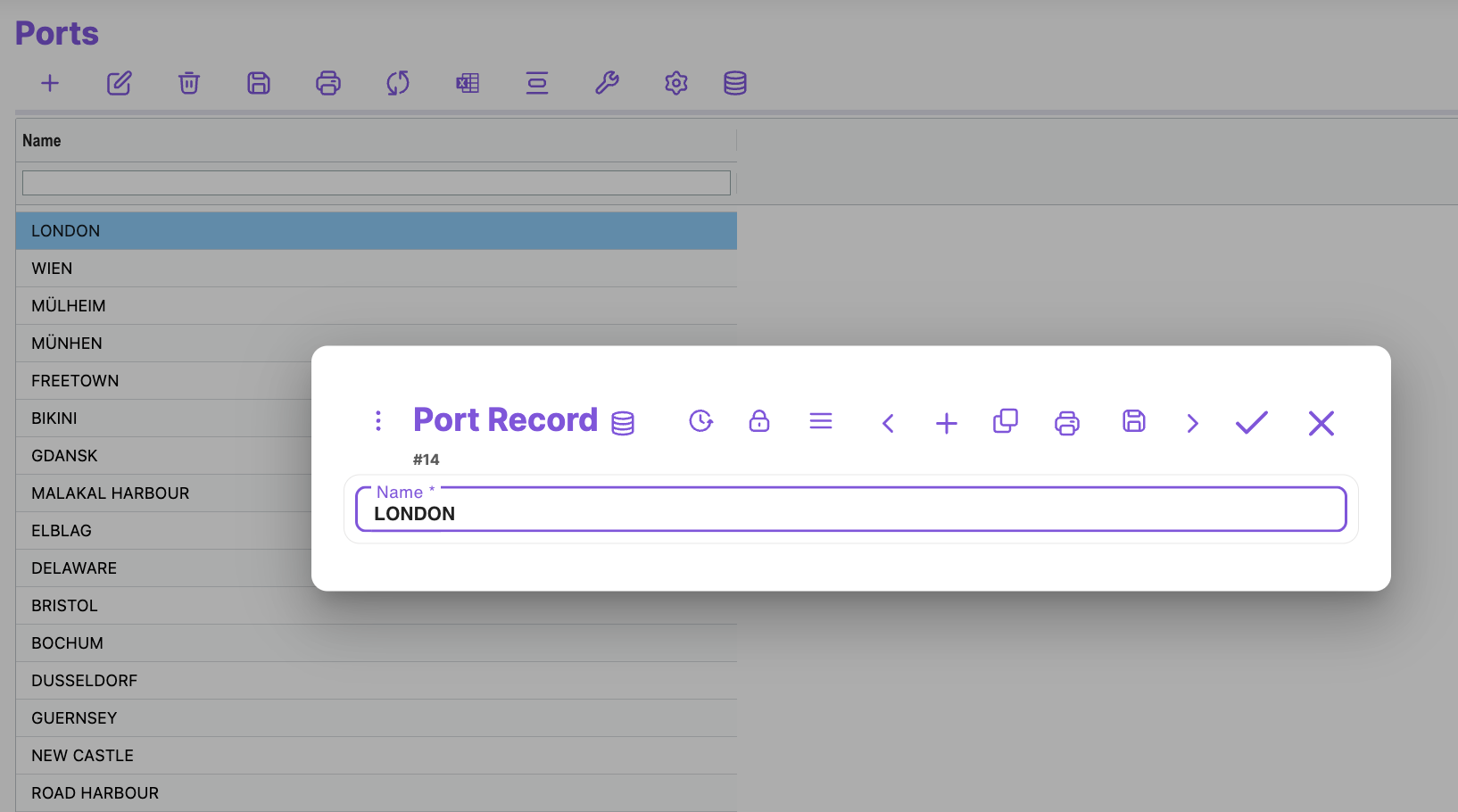Print the port record from dialog
This screenshot has width=1458, height=812.
coord(1067,423)
